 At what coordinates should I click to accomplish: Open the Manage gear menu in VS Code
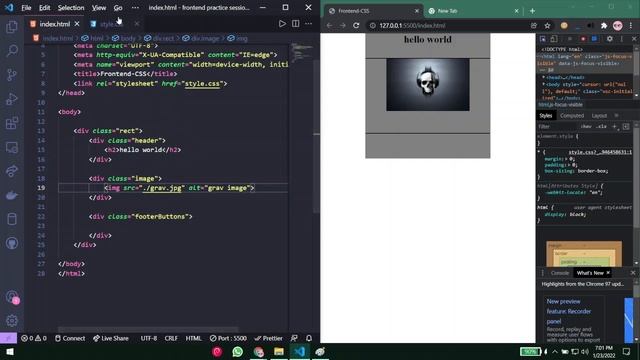click(12, 321)
